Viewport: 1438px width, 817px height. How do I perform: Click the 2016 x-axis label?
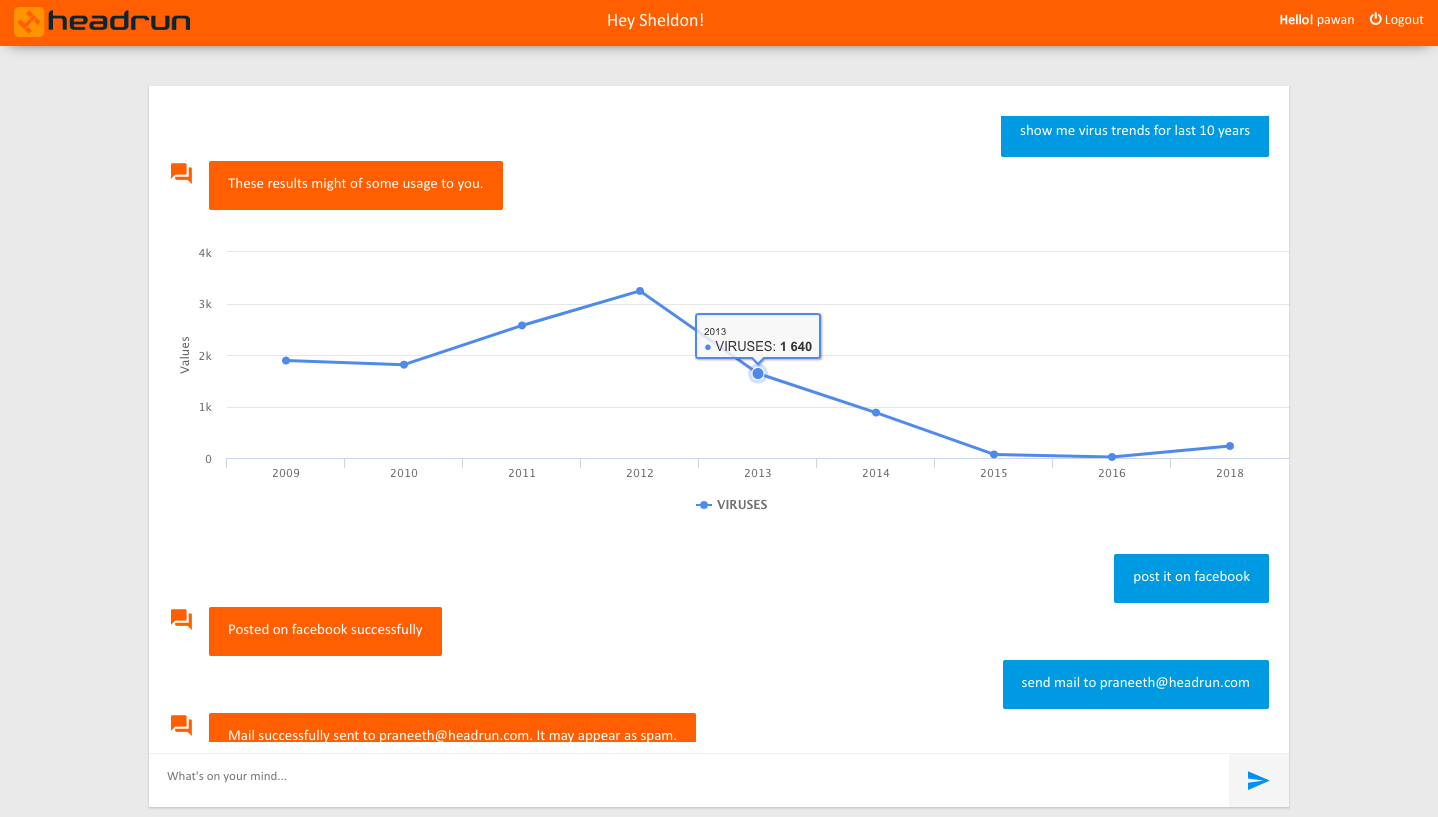[1112, 474]
